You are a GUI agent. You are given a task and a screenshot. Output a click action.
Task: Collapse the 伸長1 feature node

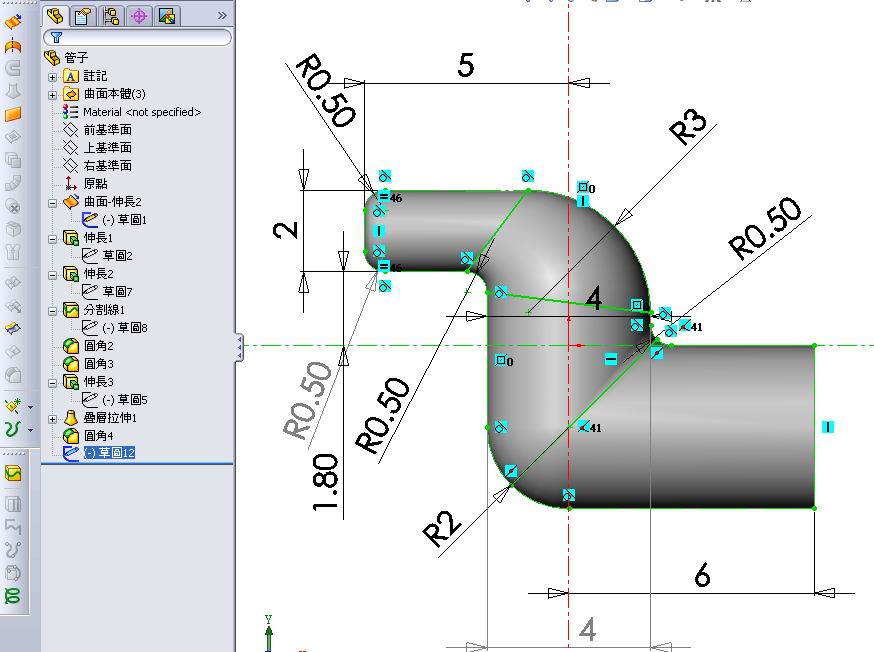(x=52, y=239)
